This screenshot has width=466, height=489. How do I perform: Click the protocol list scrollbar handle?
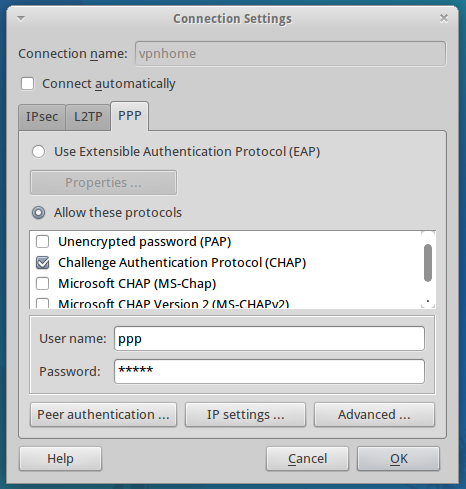point(428,263)
